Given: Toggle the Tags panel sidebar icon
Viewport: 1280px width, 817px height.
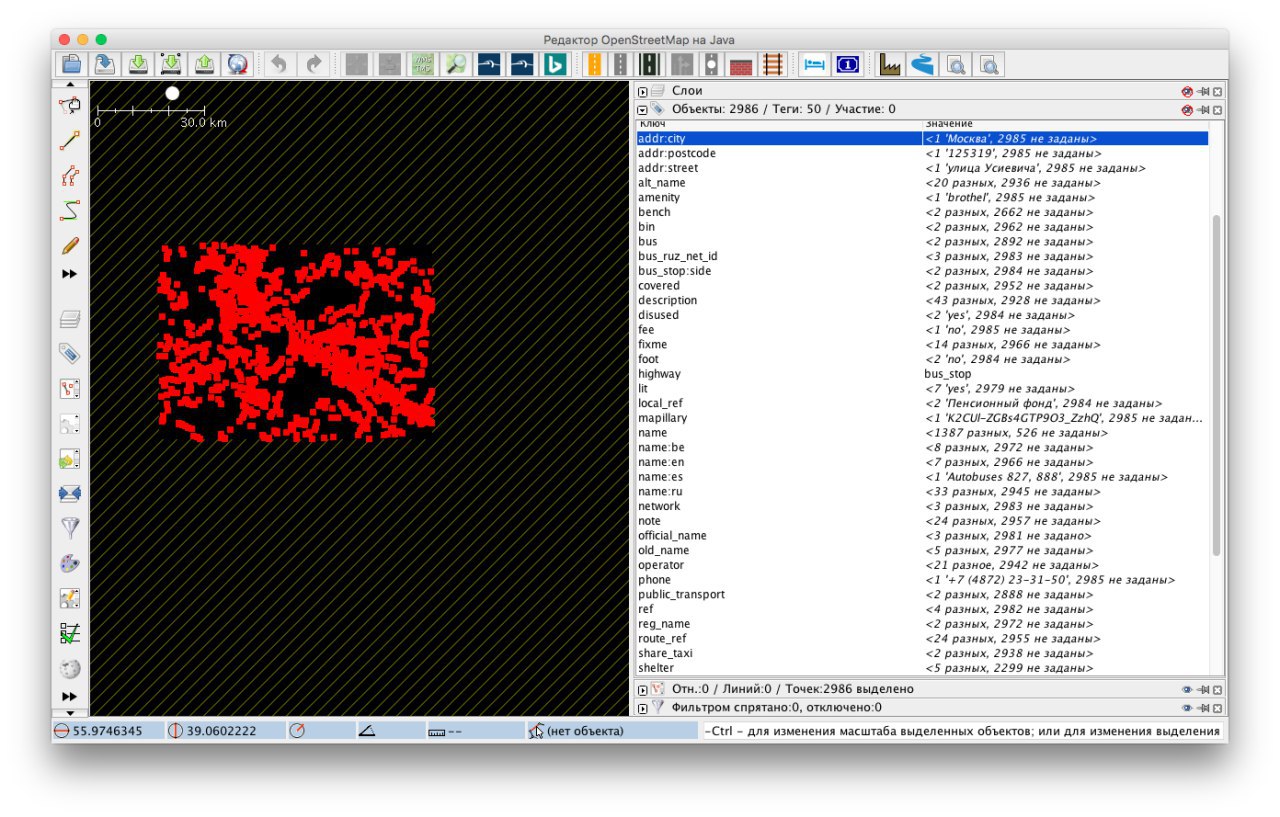Looking at the screenshot, I should (x=70, y=354).
